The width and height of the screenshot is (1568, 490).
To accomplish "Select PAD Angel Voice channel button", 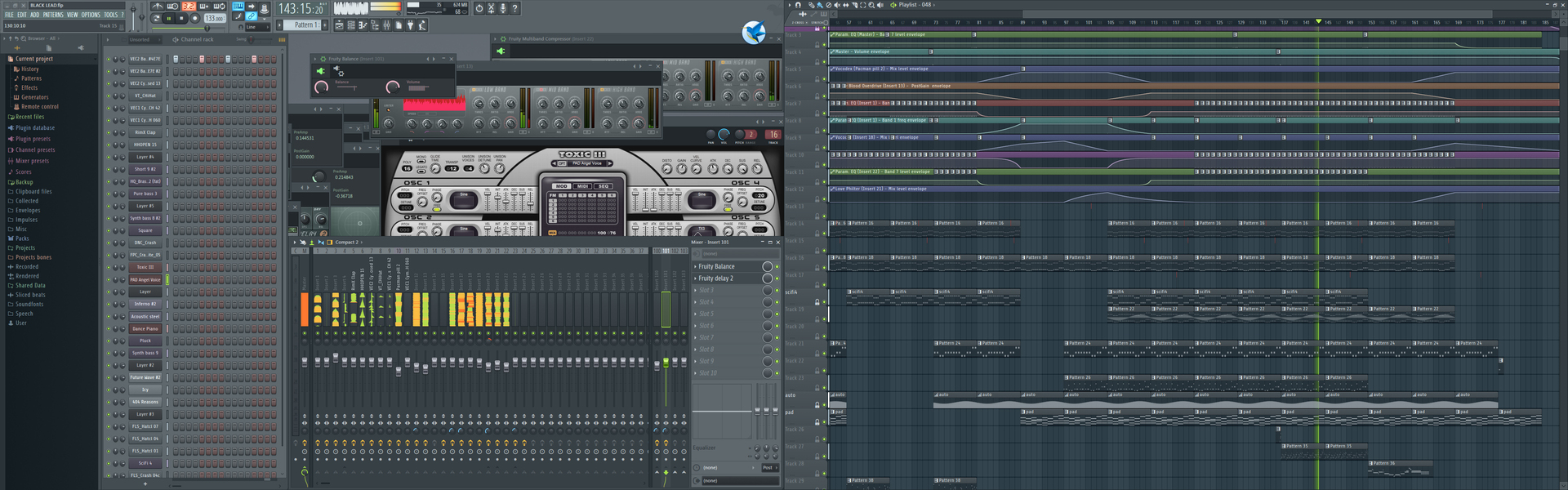I will point(145,279).
